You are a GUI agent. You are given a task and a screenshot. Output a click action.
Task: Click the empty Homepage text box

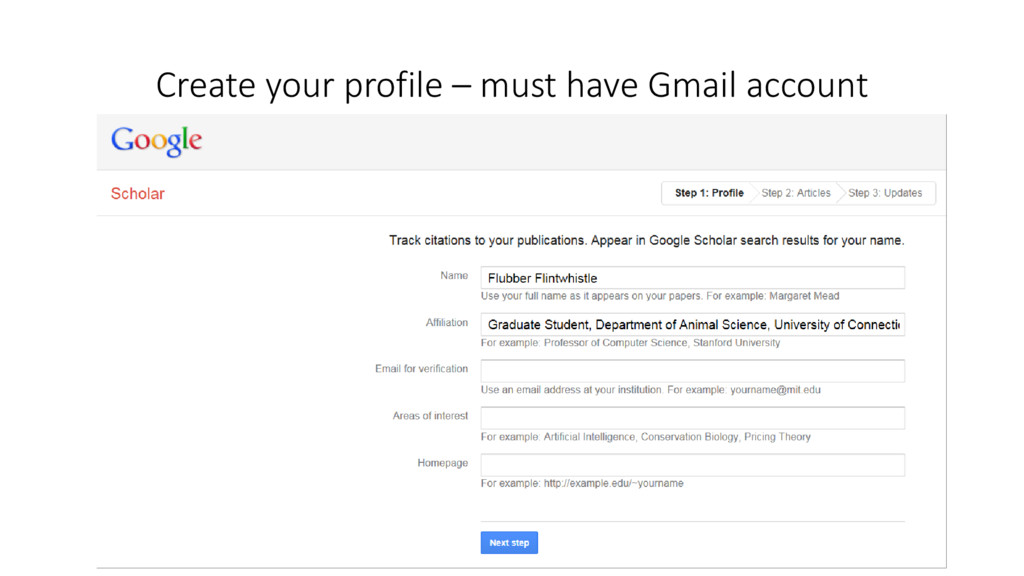pos(692,465)
